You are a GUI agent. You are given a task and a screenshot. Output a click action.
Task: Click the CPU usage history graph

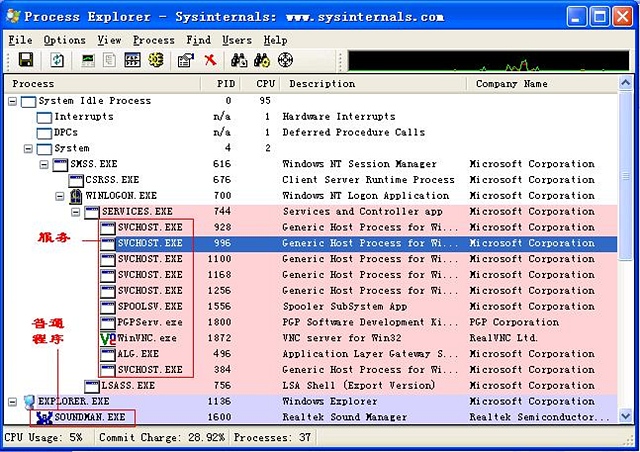[488, 60]
